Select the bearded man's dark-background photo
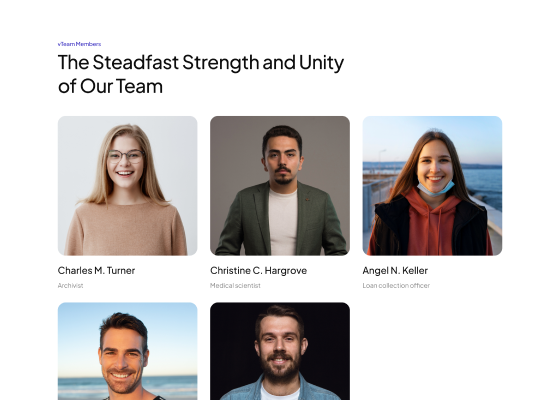560x400 pixels. pyautogui.click(x=280, y=351)
